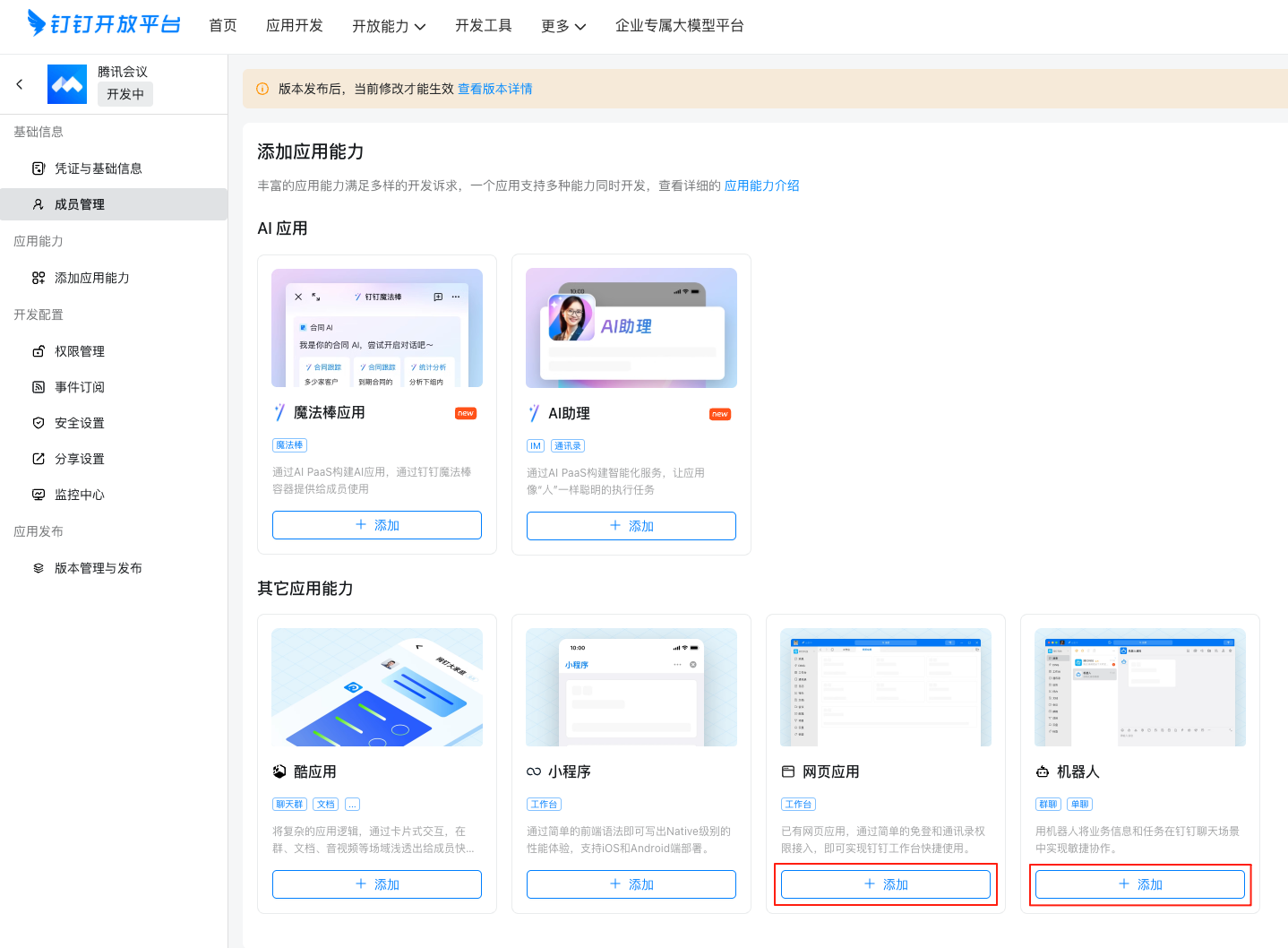Click the 分享设置 share icon
The image size is (1288, 948).
click(x=39, y=459)
